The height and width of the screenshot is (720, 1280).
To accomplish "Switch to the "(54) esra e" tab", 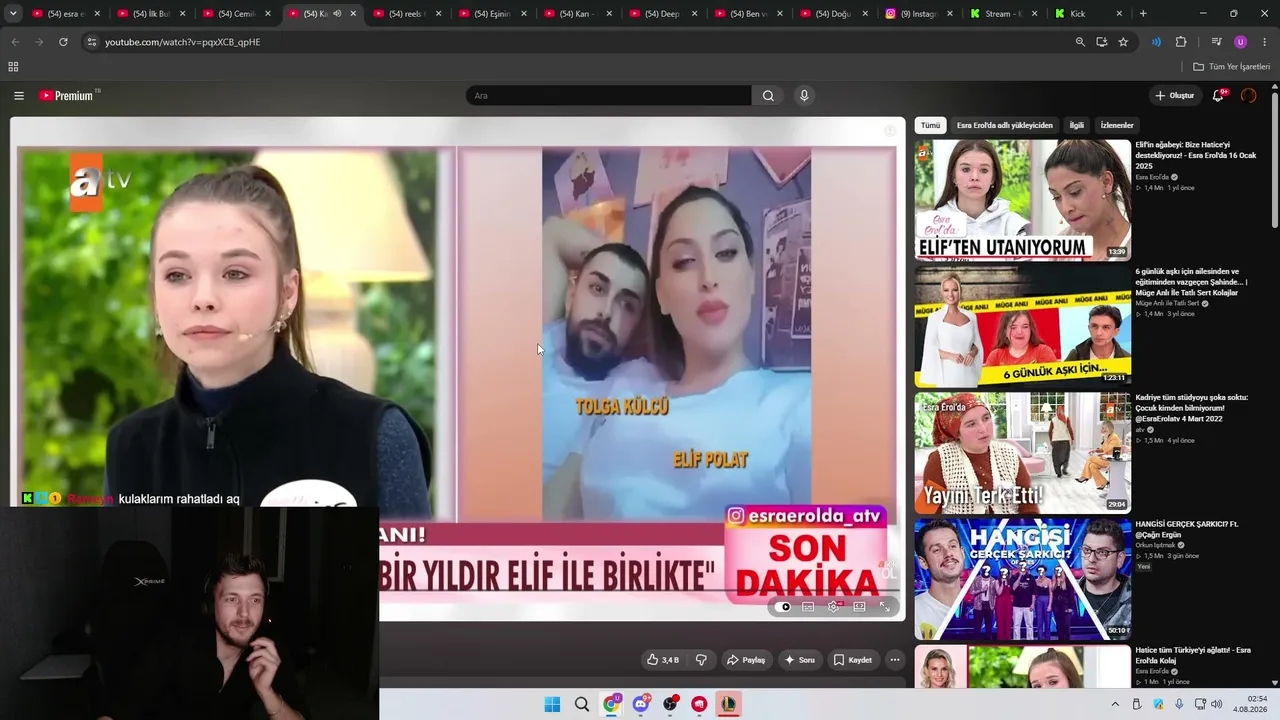I will coord(66,14).
